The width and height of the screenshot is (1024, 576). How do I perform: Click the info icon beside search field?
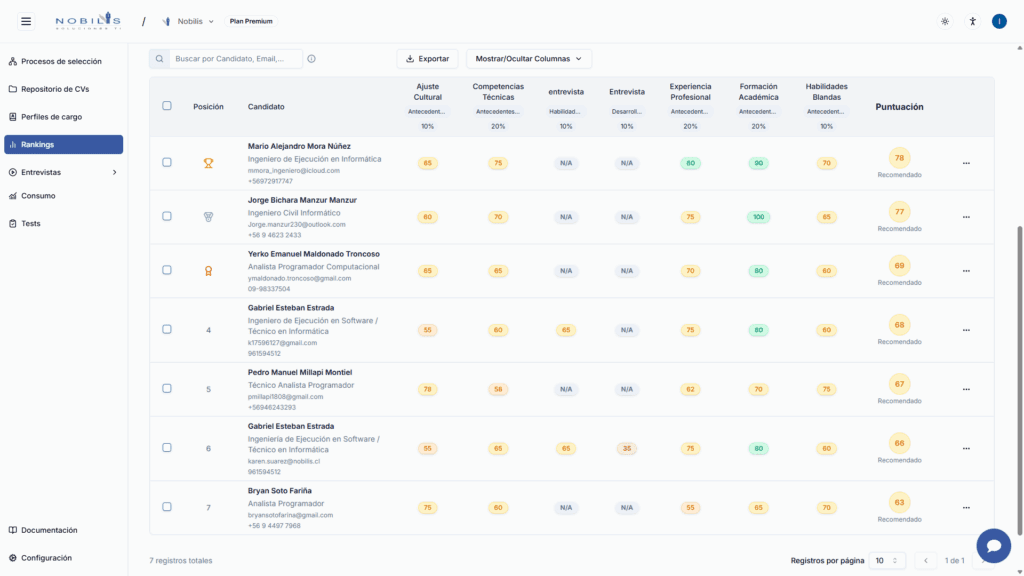[x=312, y=59]
